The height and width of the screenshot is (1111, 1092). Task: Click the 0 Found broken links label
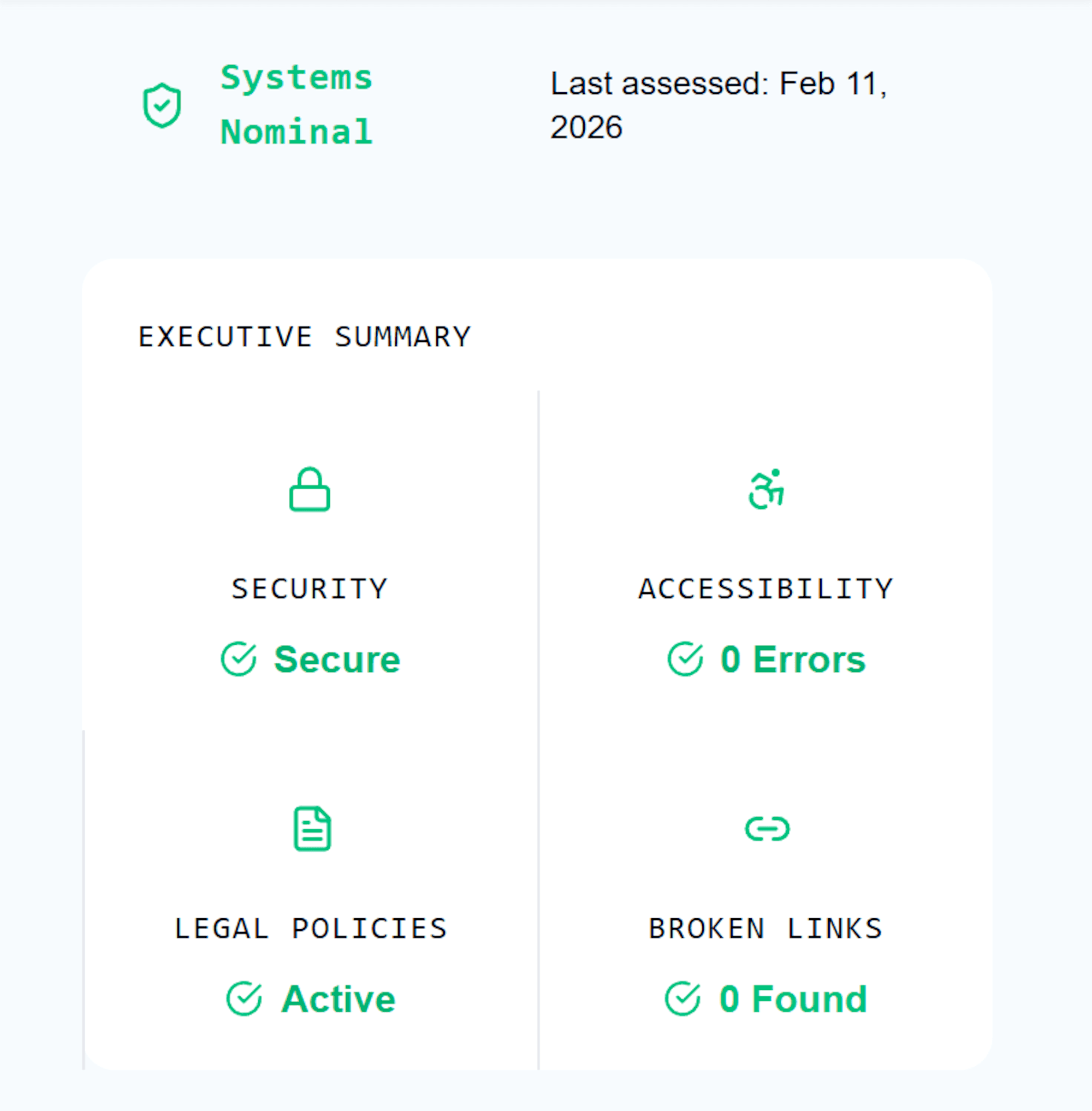tap(792, 998)
